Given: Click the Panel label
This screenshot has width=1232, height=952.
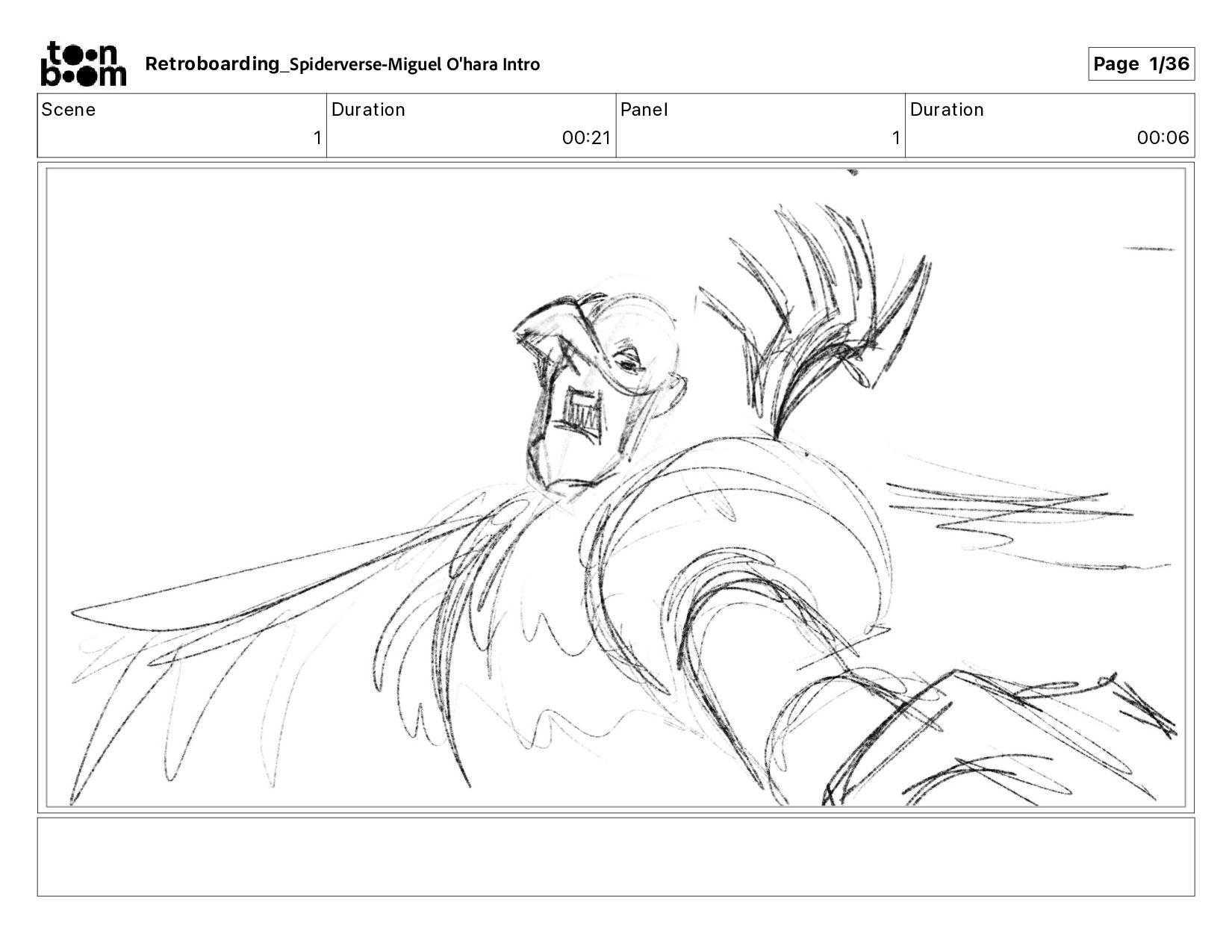Looking at the screenshot, I should [644, 110].
